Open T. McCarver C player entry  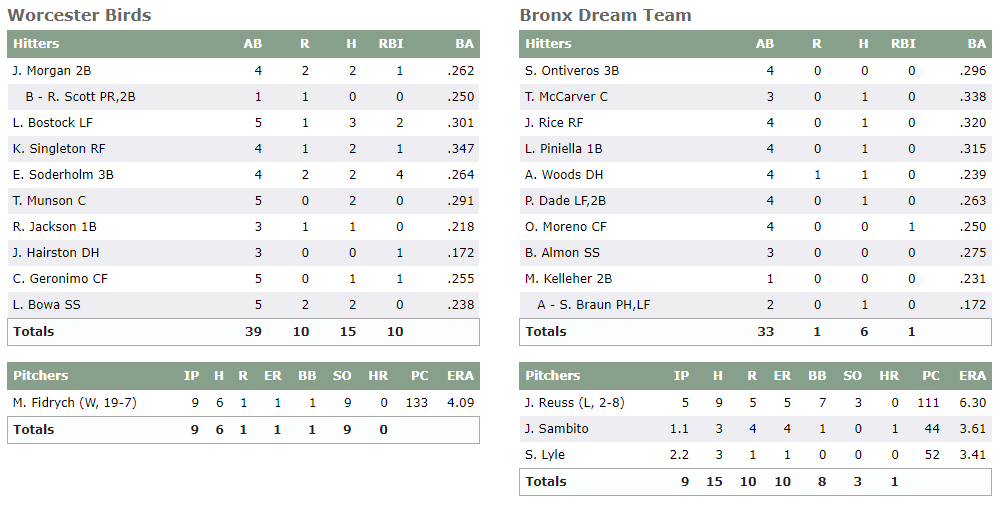(x=566, y=97)
